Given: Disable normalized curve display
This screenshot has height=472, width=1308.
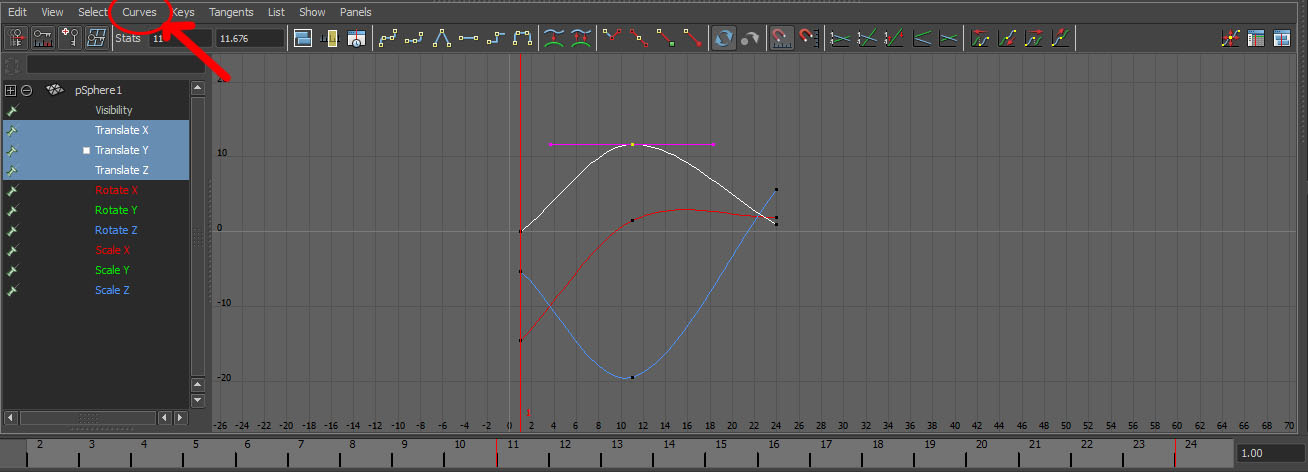Looking at the screenshot, I should point(867,38).
